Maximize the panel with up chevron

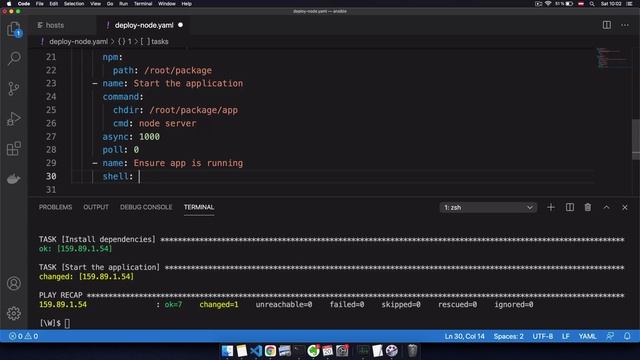[x=607, y=207]
